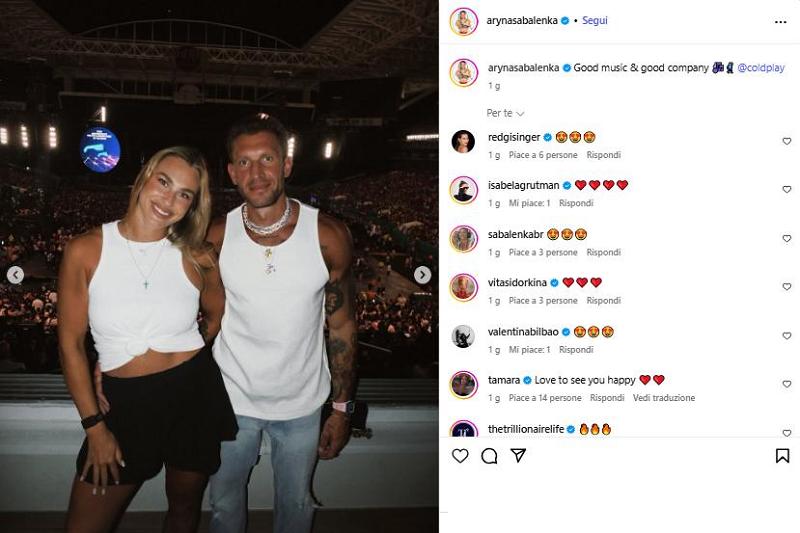Expand the 'Per te' comment sorting dropdown
The width and height of the screenshot is (800, 533).
click(506, 114)
